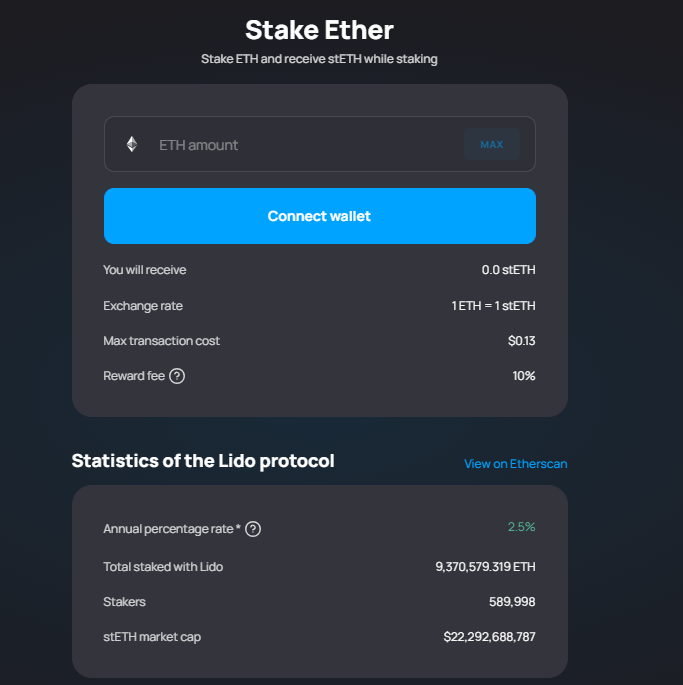Click the $0.13 transaction cost value

pyautogui.click(x=521, y=341)
